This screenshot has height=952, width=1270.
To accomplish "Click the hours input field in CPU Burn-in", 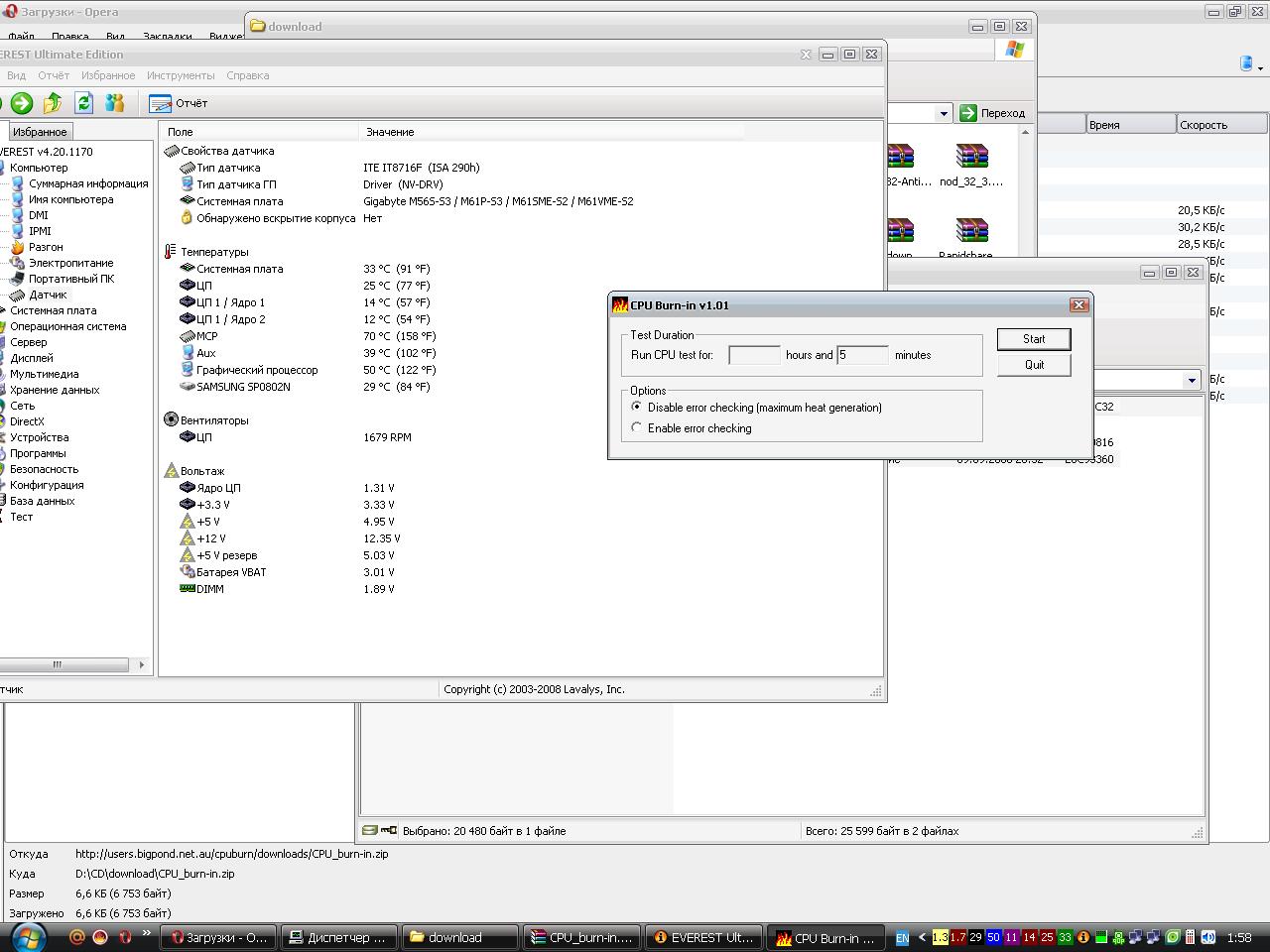I will coord(754,355).
